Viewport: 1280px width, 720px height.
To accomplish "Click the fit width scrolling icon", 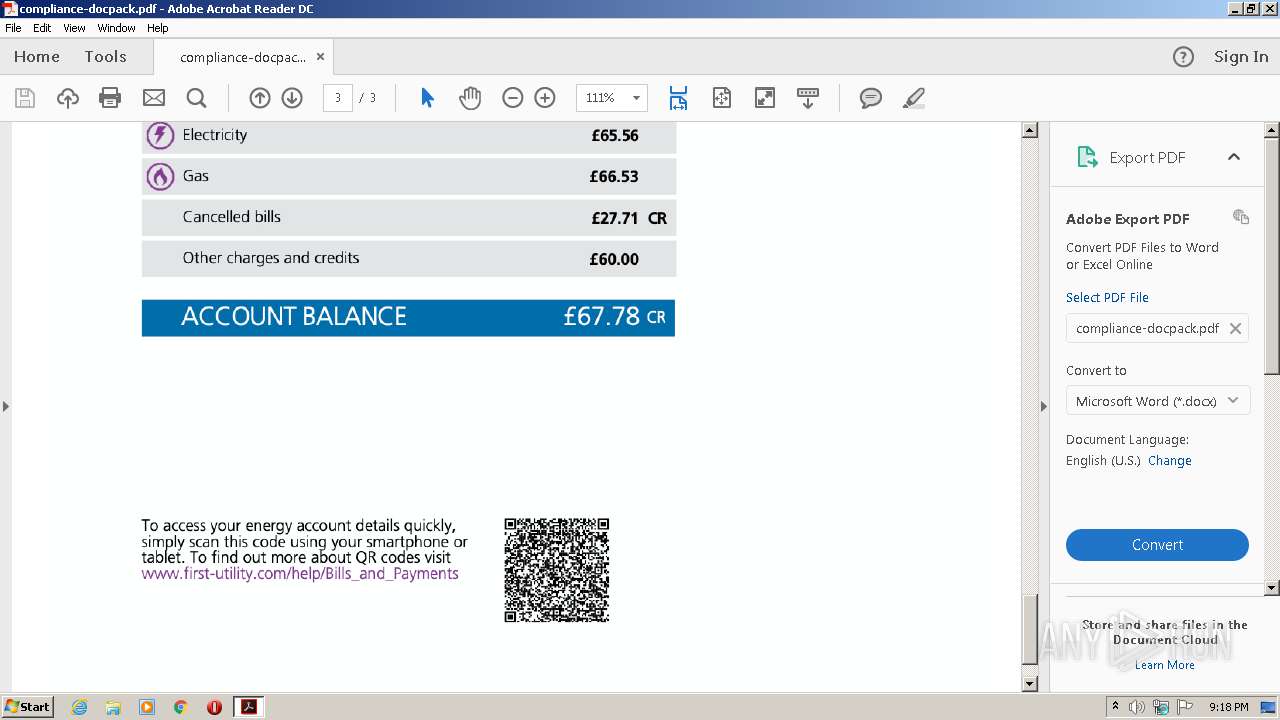I will click(678, 98).
